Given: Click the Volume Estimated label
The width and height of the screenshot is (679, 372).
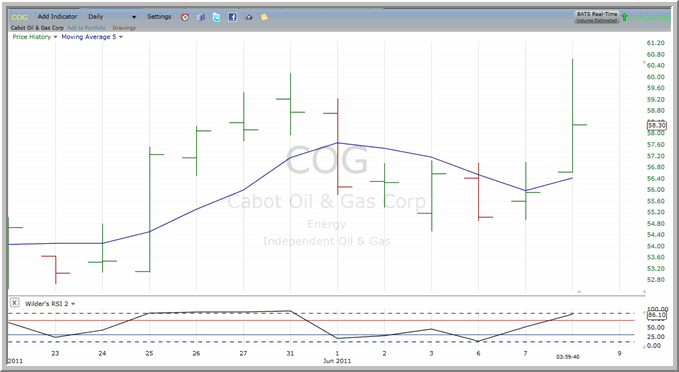Looking at the screenshot, I should (596, 20).
